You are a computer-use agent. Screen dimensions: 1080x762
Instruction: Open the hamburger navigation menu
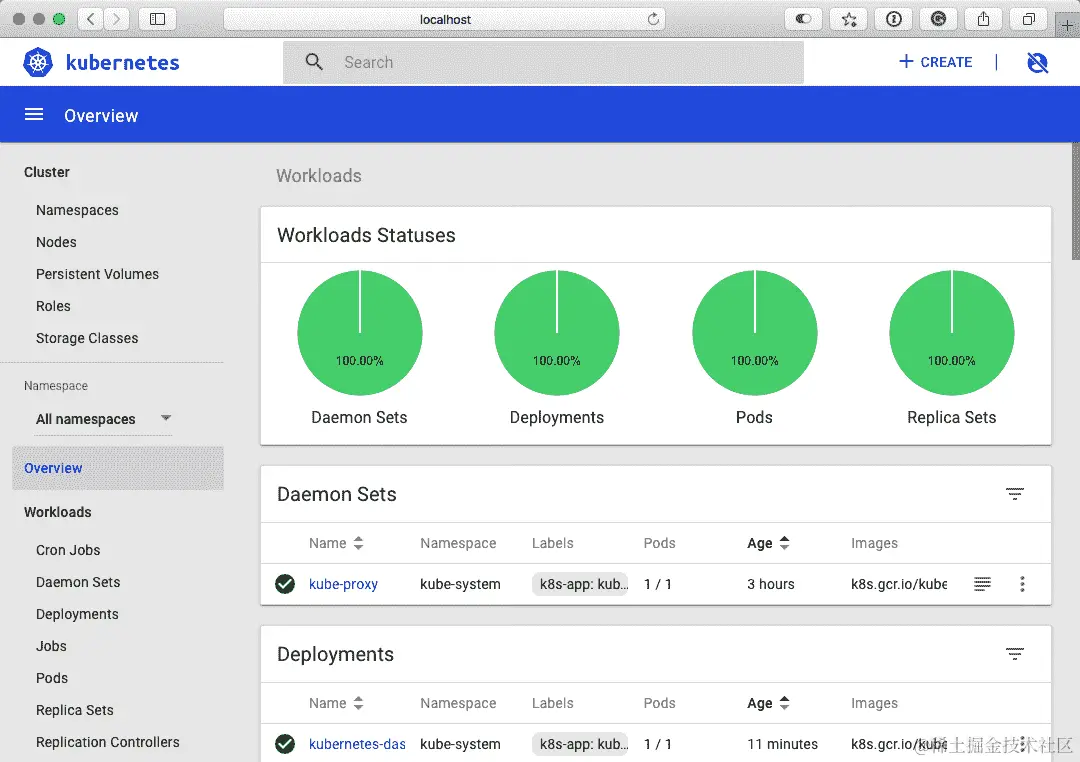[34, 114]
